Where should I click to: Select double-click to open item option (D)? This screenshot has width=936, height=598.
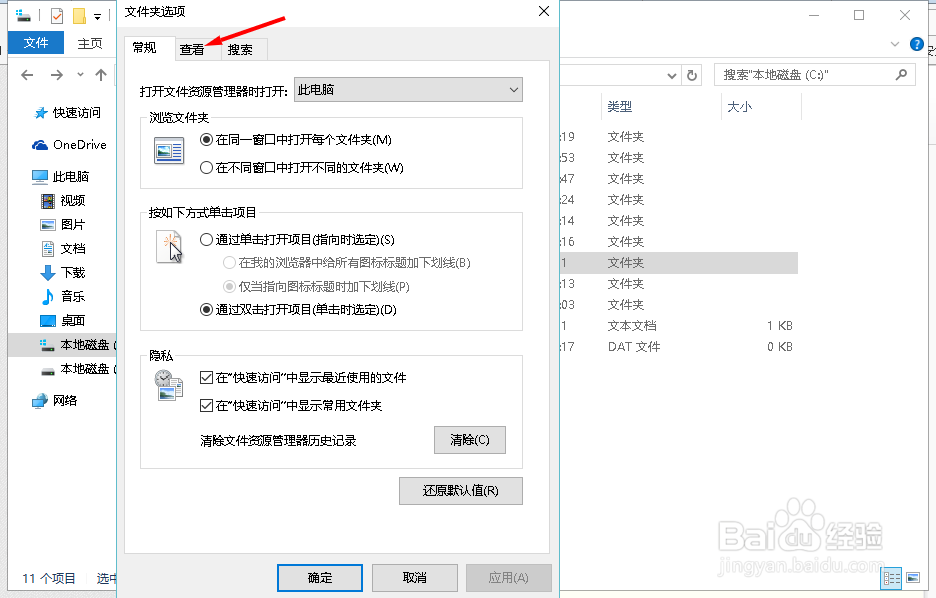click(298, 310)
